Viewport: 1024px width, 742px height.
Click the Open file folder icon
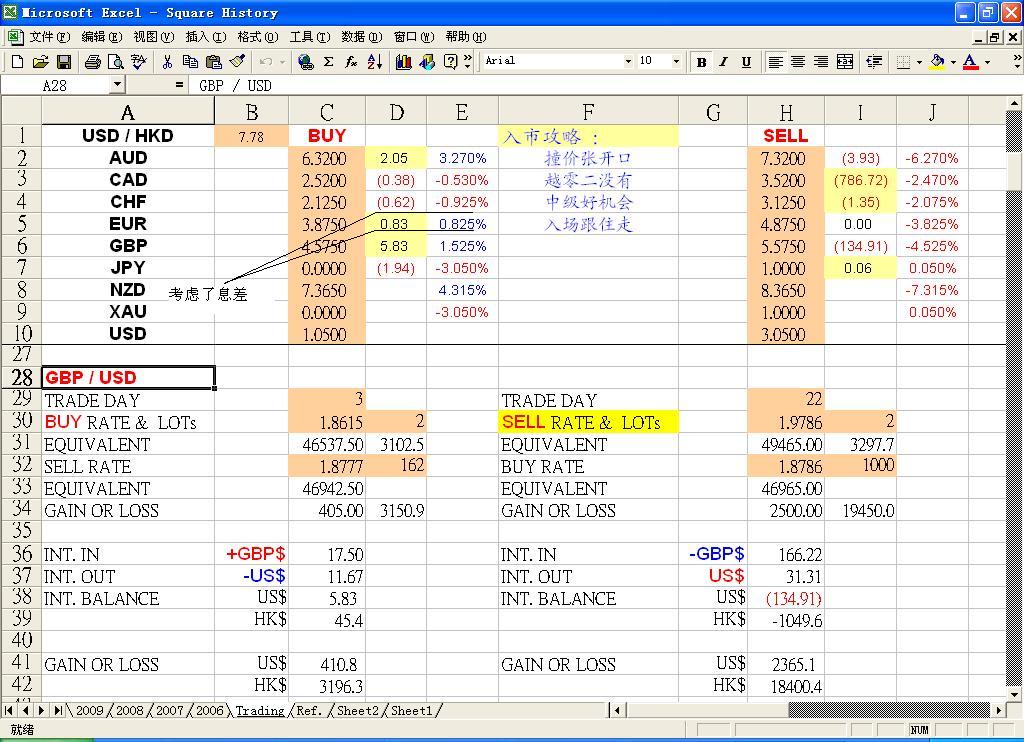click(40, 61)
